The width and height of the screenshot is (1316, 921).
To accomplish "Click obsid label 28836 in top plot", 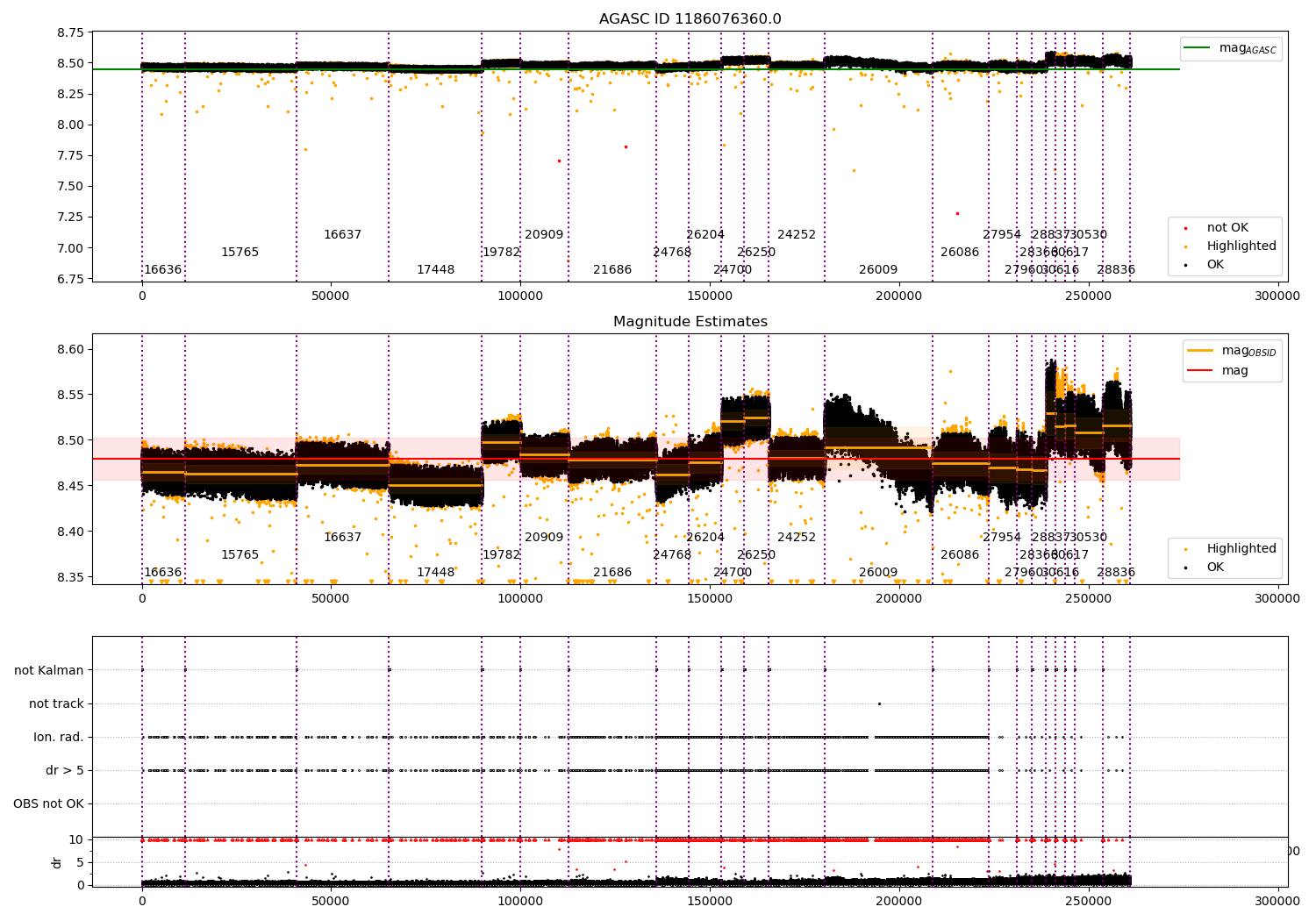I will pyautogui.click(x=1116, y=270).
